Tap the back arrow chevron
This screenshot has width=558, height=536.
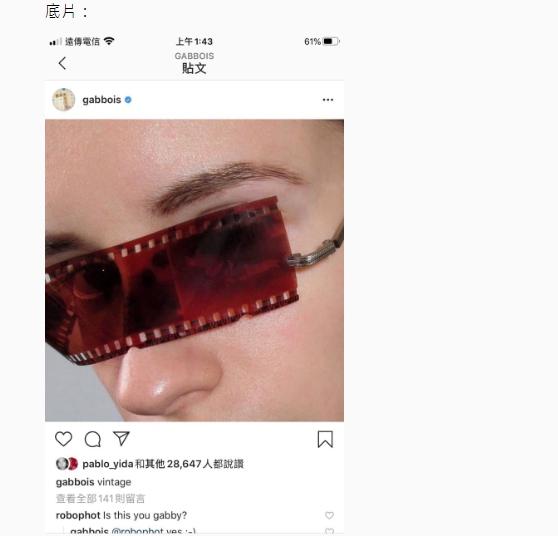[x=62, y=63]
